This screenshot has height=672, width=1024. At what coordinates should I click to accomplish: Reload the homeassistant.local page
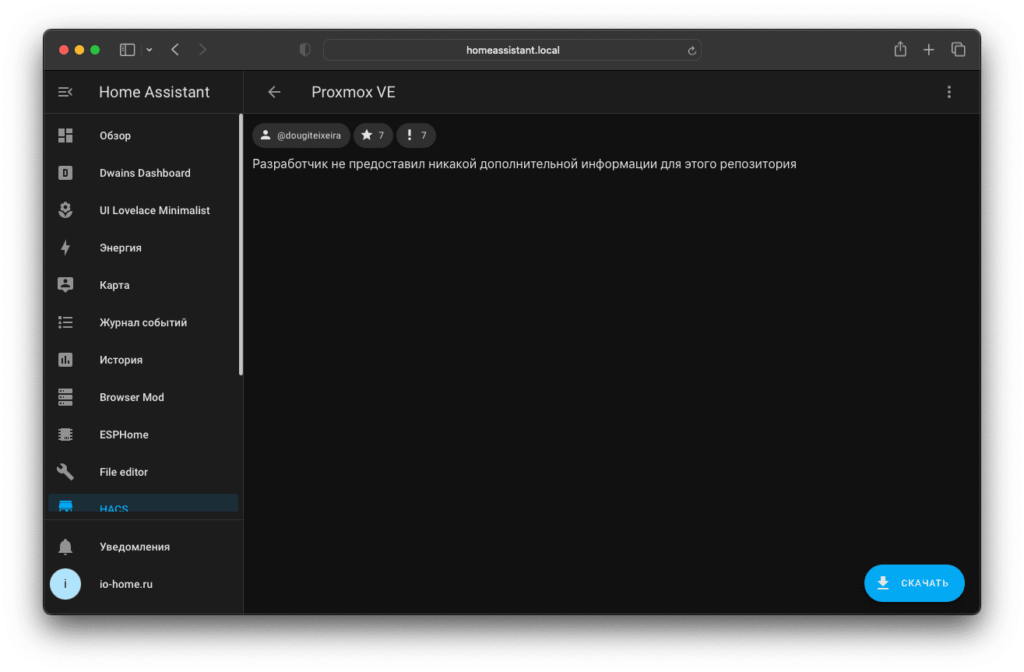692,50
